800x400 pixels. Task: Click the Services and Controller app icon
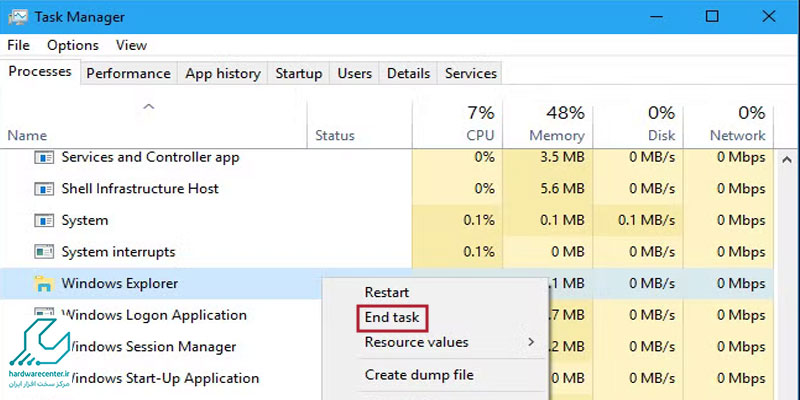[44, 158]
